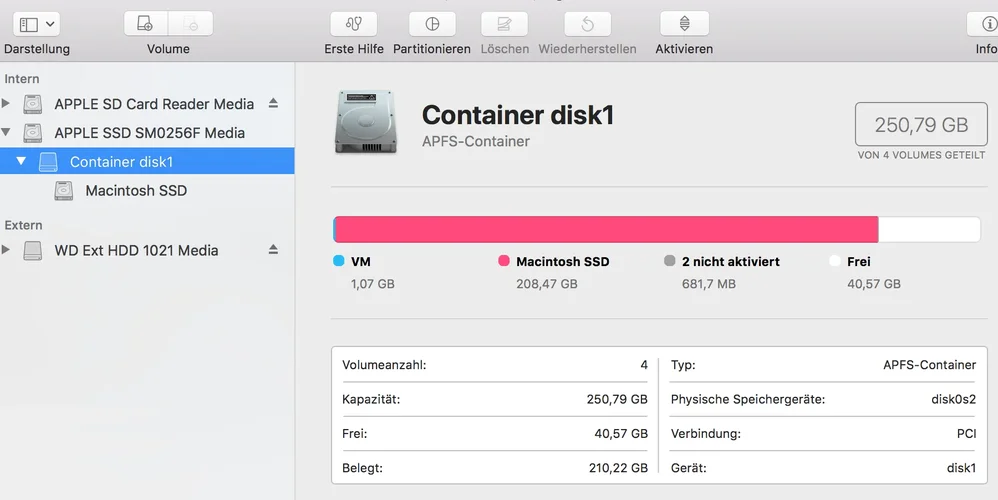Eject the APPLE SD Card Reader Media
This screenshot has height=500, width=998.
pyautogui.click(x=274, y=104)
